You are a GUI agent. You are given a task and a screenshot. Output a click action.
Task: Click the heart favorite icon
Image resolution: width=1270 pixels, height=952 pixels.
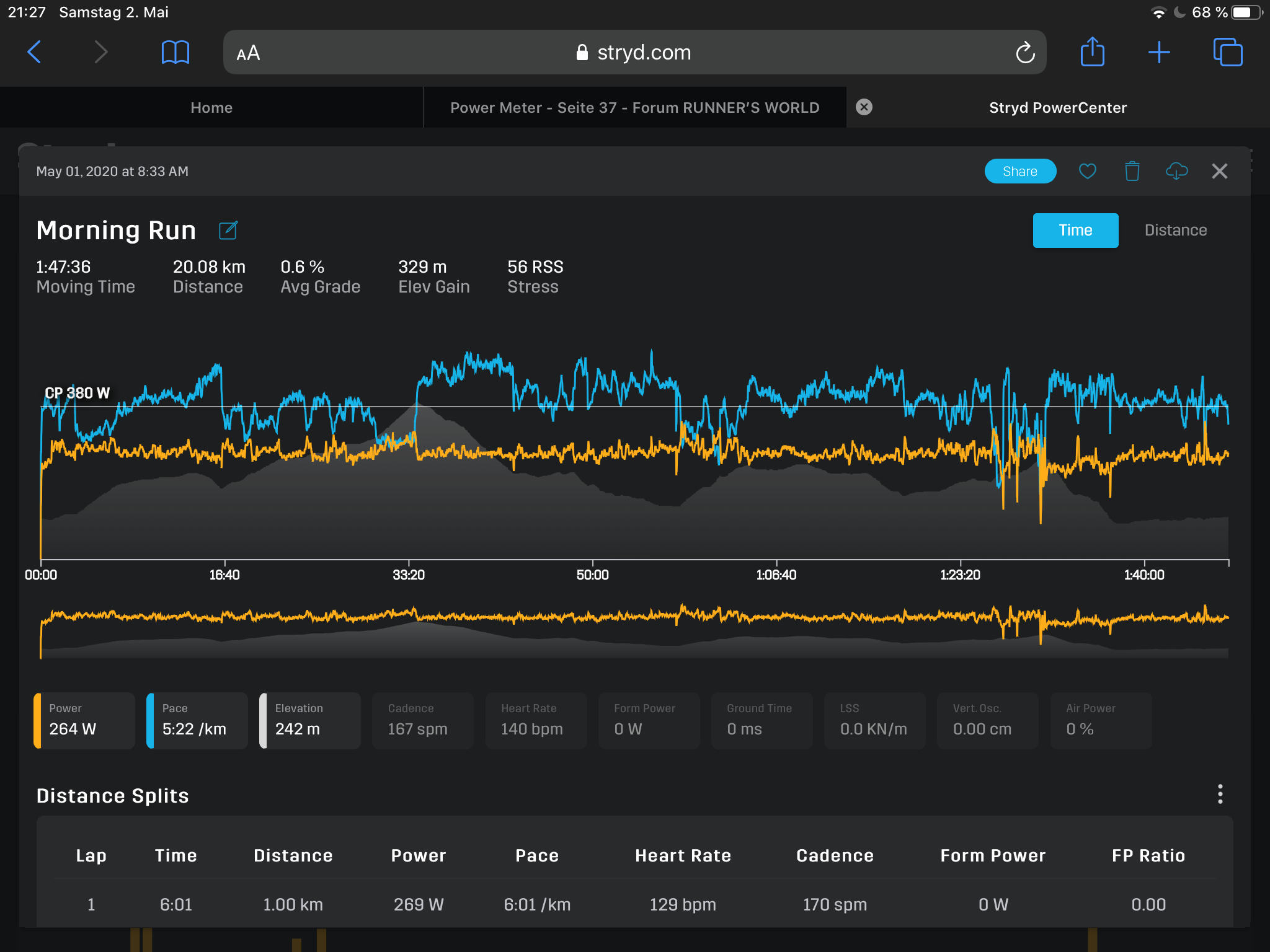coord(1087,171)
